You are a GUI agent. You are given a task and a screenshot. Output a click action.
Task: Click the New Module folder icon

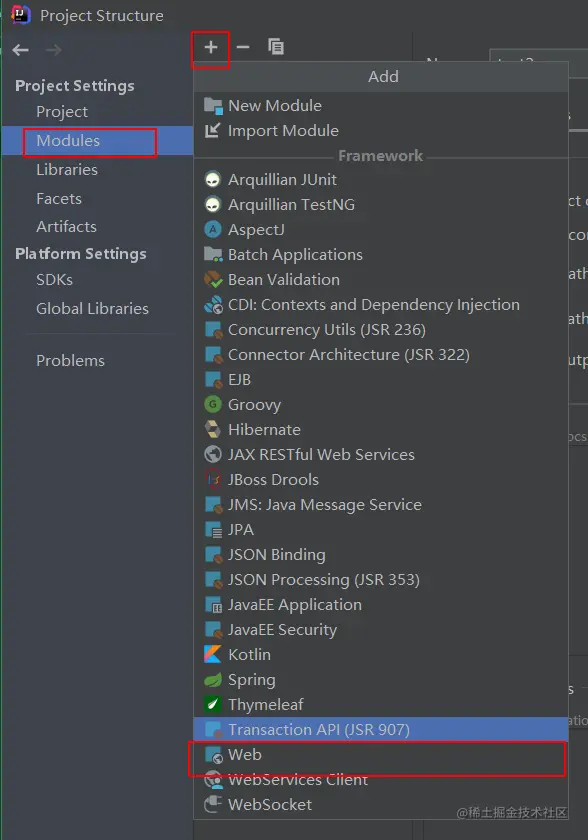pos(213,106)
